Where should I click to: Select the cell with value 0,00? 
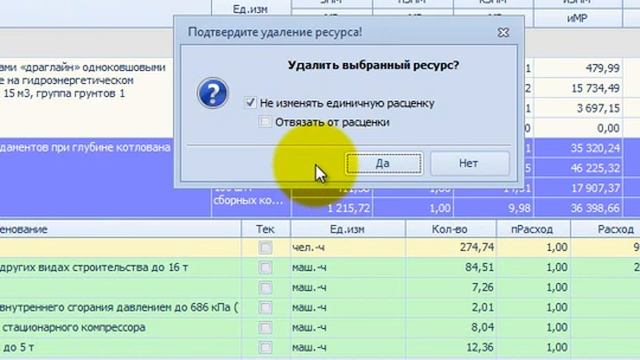pyautogui.click(x=578, y=128)
